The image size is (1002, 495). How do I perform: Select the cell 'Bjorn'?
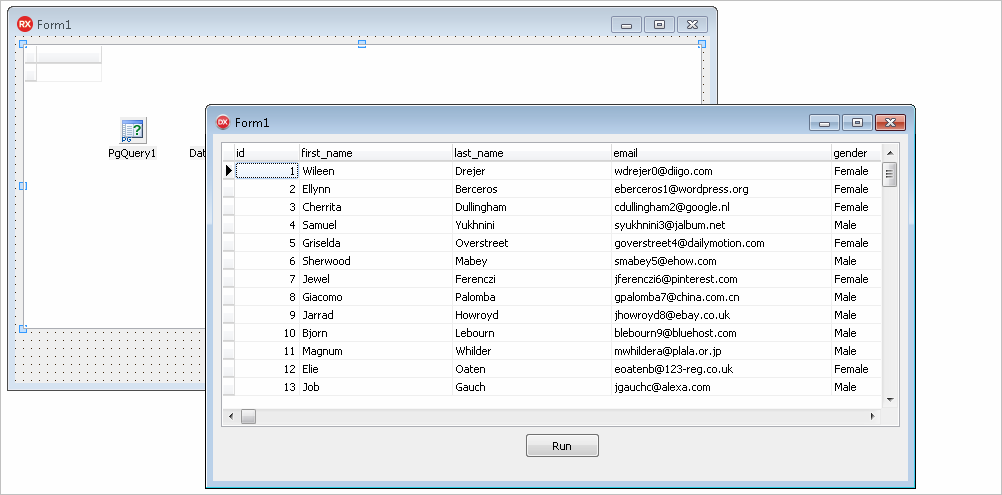(x=376, y=333)
